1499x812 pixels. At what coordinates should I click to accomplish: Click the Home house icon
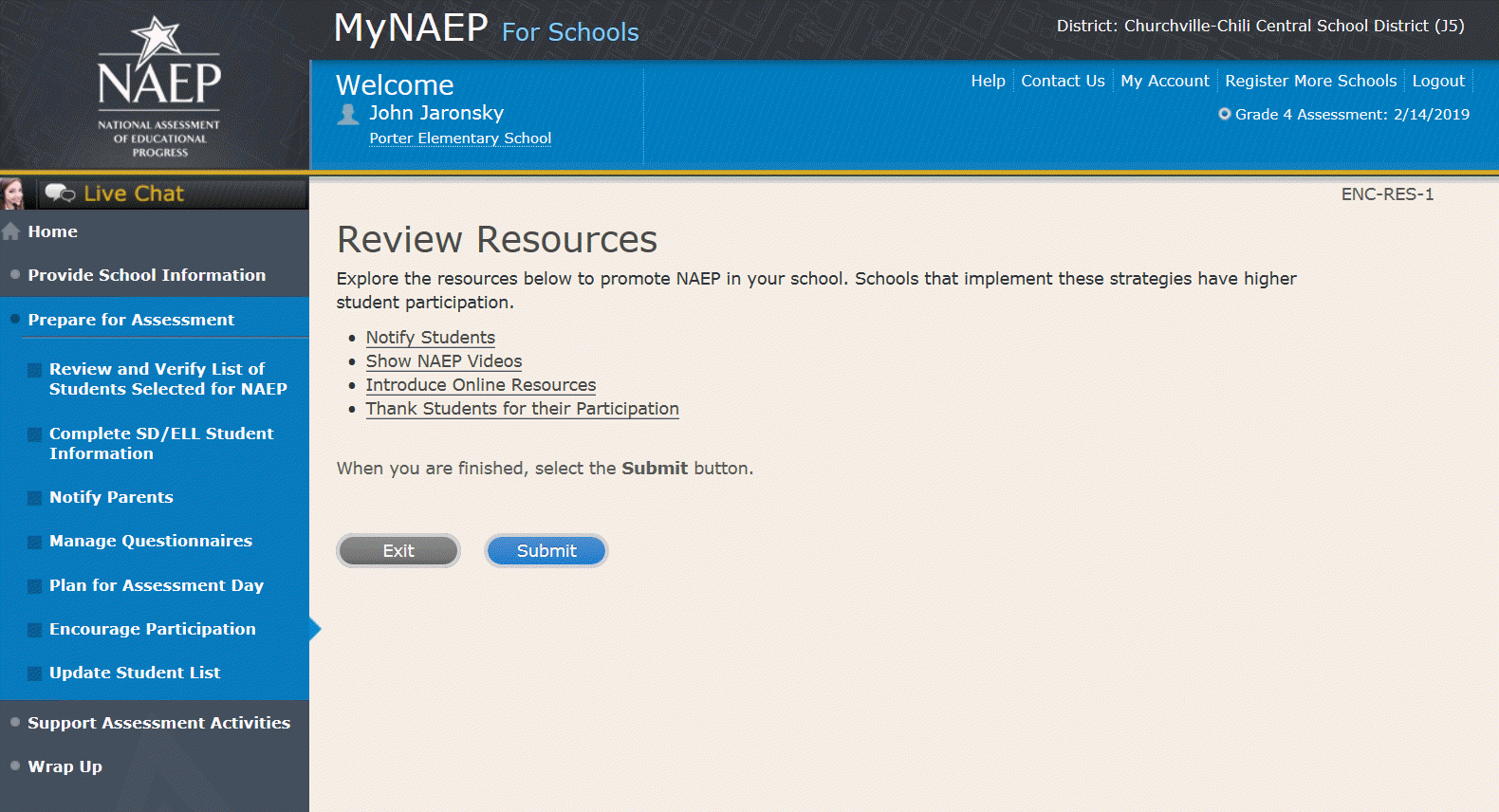(x=11, y=231)
